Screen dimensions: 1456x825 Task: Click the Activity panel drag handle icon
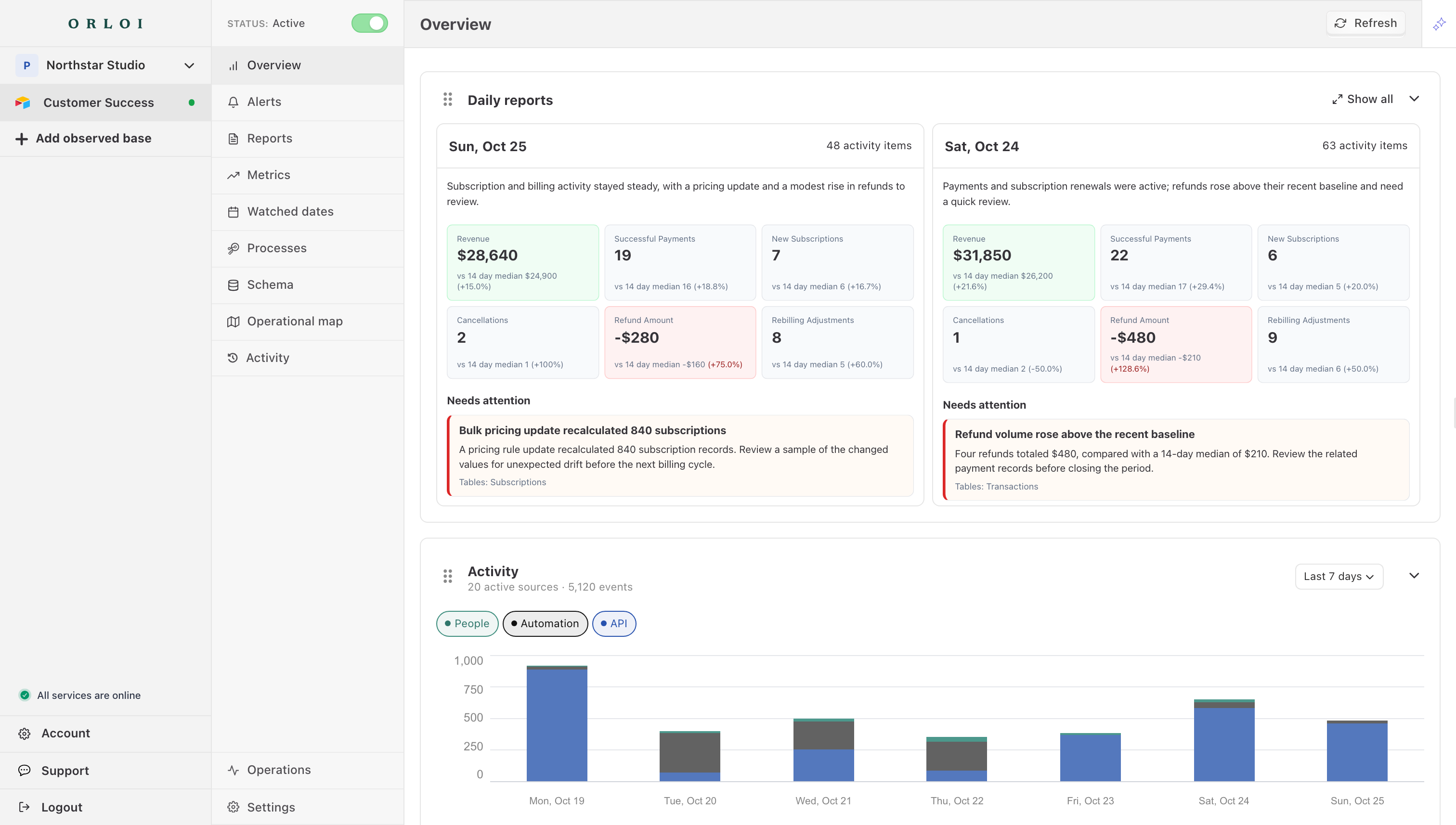[x=448, y=576]
